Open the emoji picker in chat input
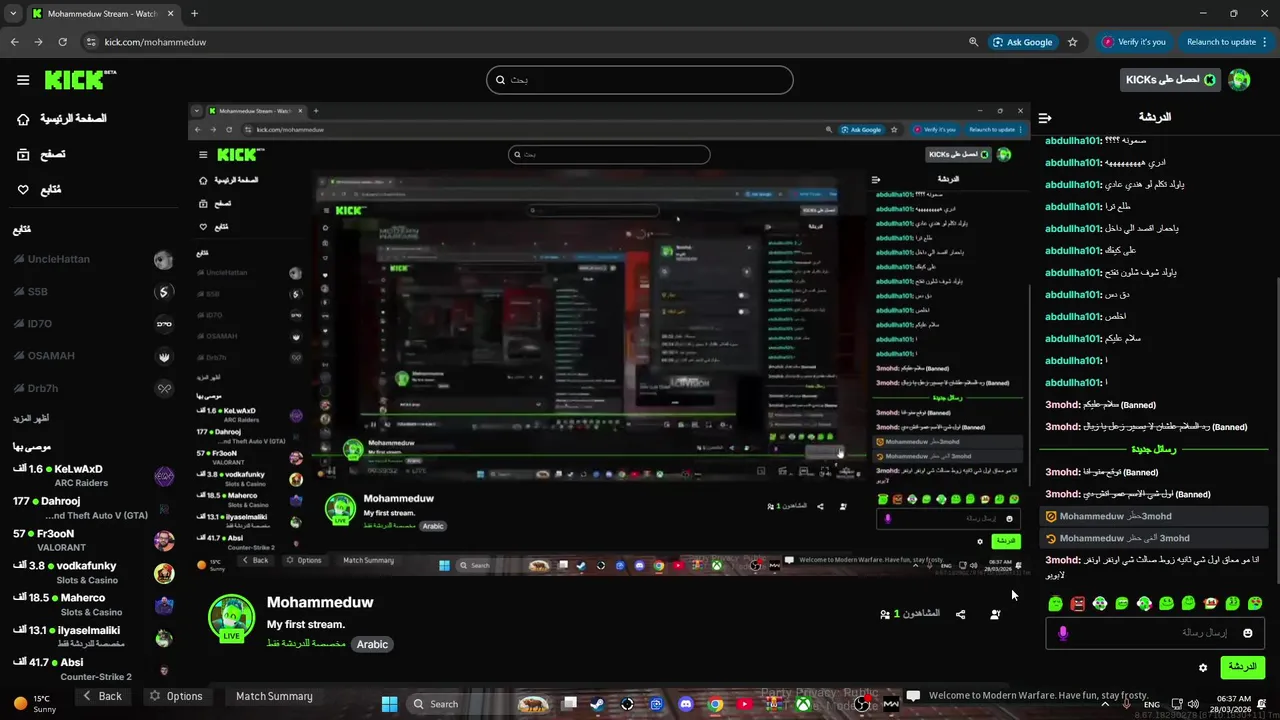 1247,633
